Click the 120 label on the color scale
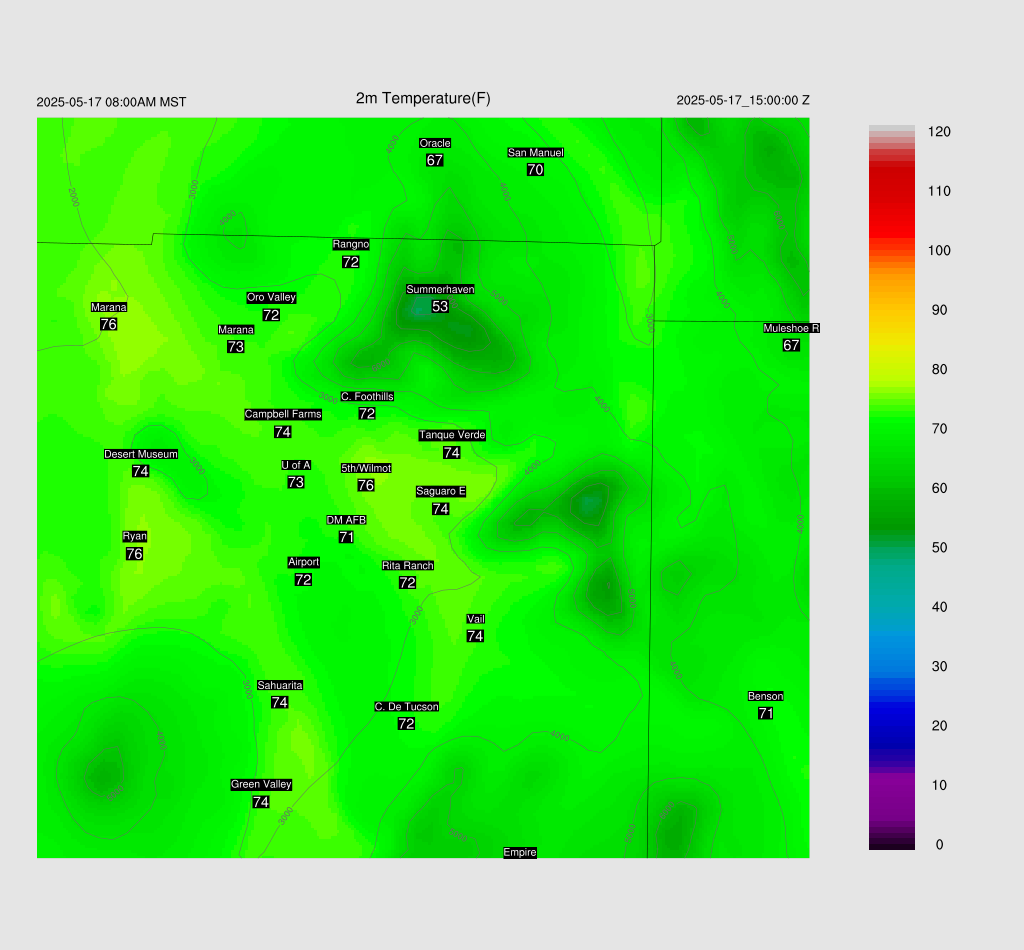The width and height of the screenshot is (1024, 950). pos(939,132)
